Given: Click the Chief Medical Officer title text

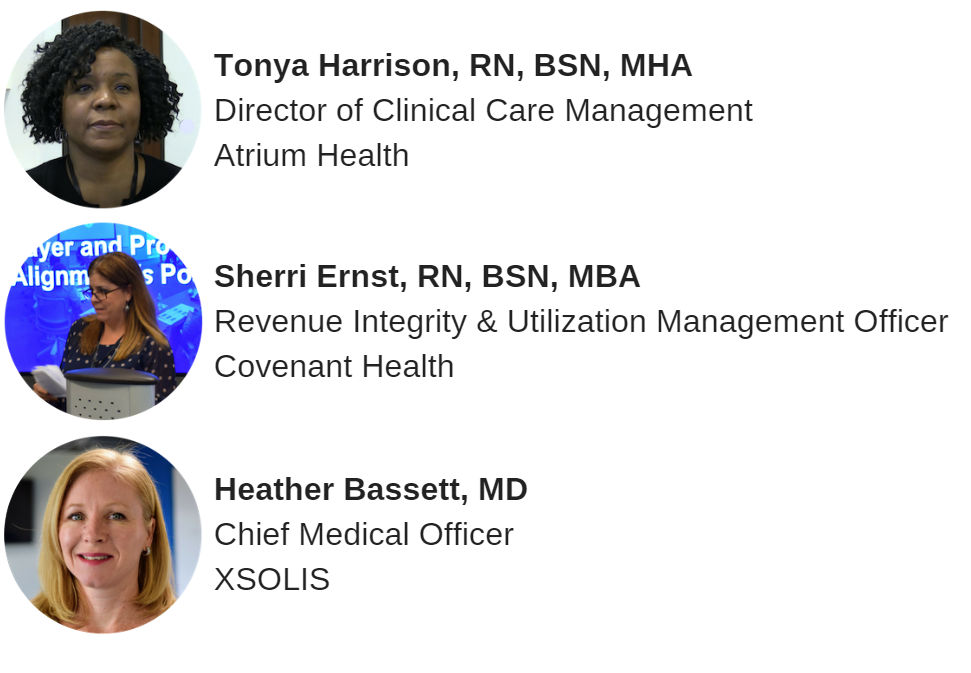Looking at the screenshot, I should [363, 535].
